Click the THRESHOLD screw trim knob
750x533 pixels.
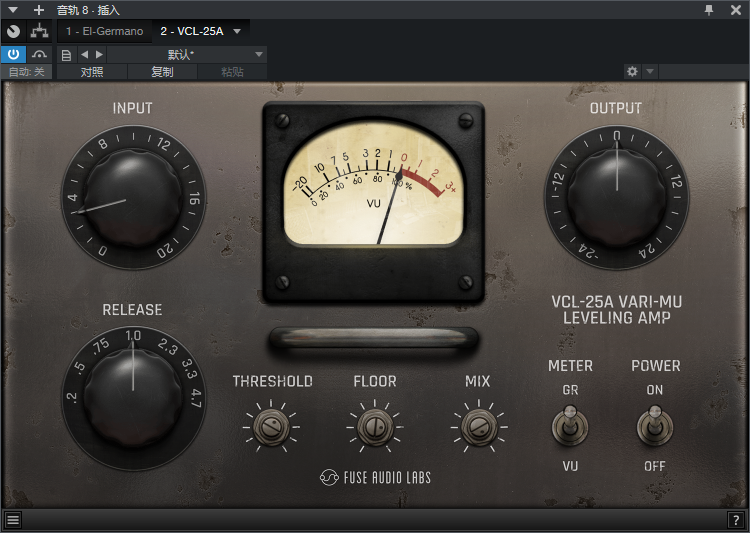coord(271,427)
